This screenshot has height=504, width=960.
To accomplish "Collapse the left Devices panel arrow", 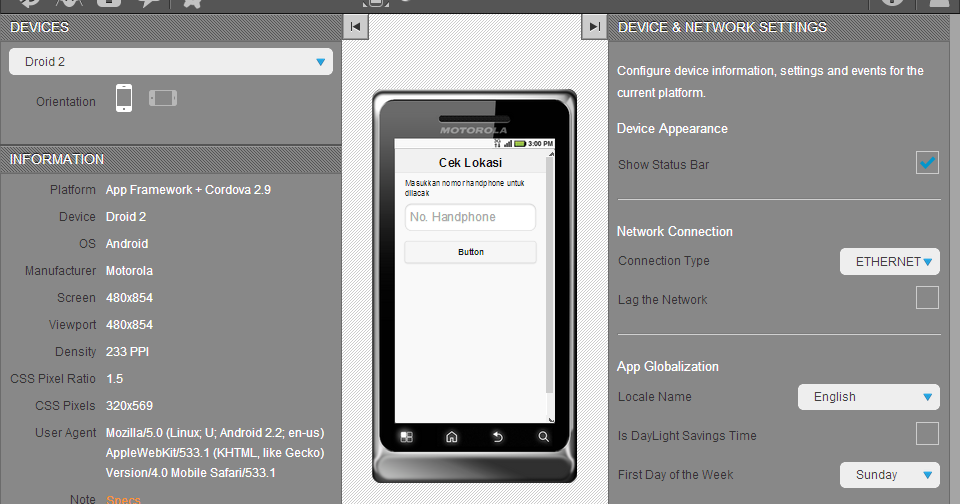I will [x=356, y=27].
